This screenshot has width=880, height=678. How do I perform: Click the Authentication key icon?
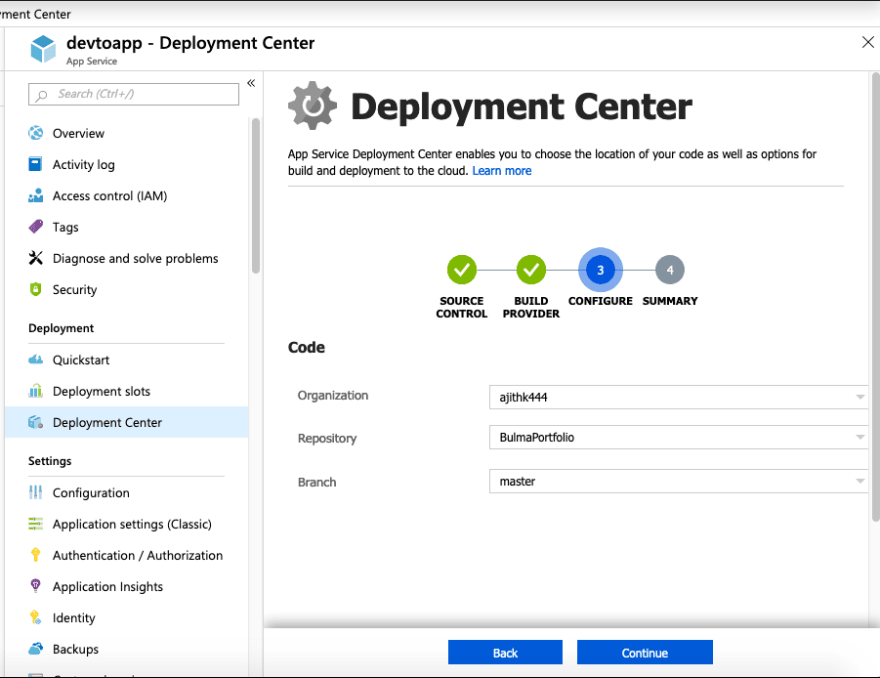click(x=35, y=555)
